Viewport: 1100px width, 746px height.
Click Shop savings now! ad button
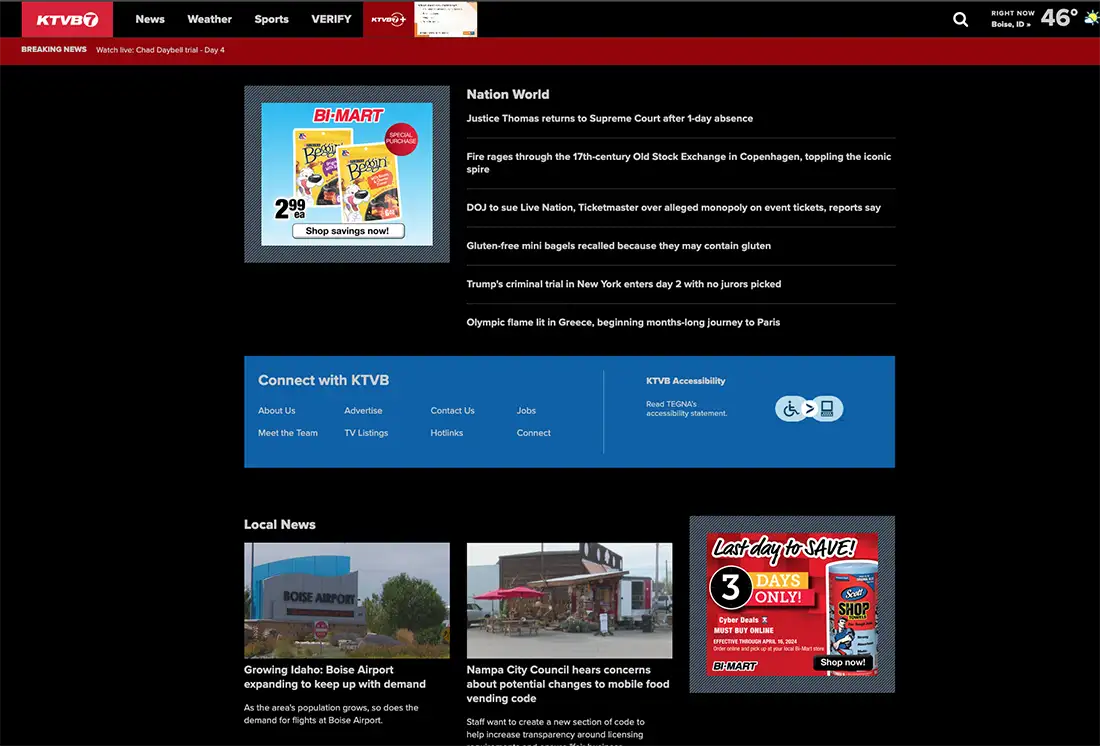coord(348,231)
